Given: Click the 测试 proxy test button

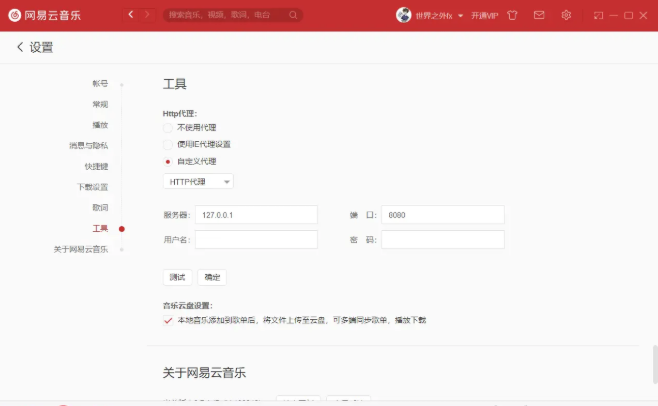Looking at the screenshot, I should (178, 277).
